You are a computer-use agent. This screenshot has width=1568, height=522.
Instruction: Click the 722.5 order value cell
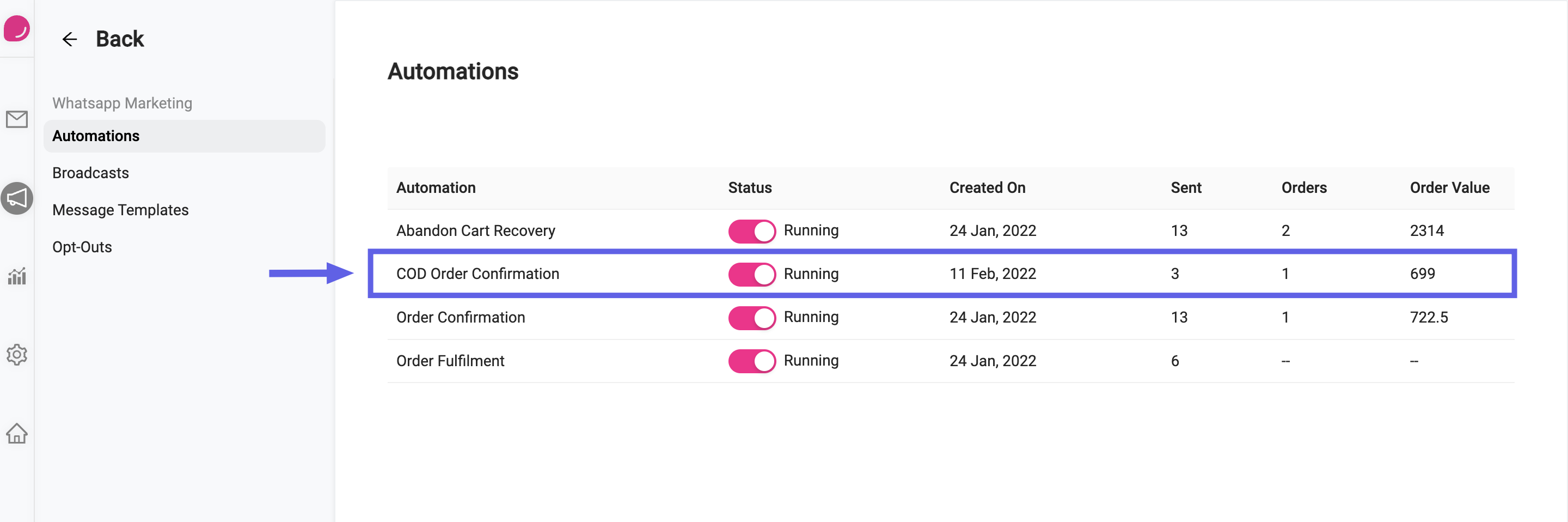(1429, 317)
